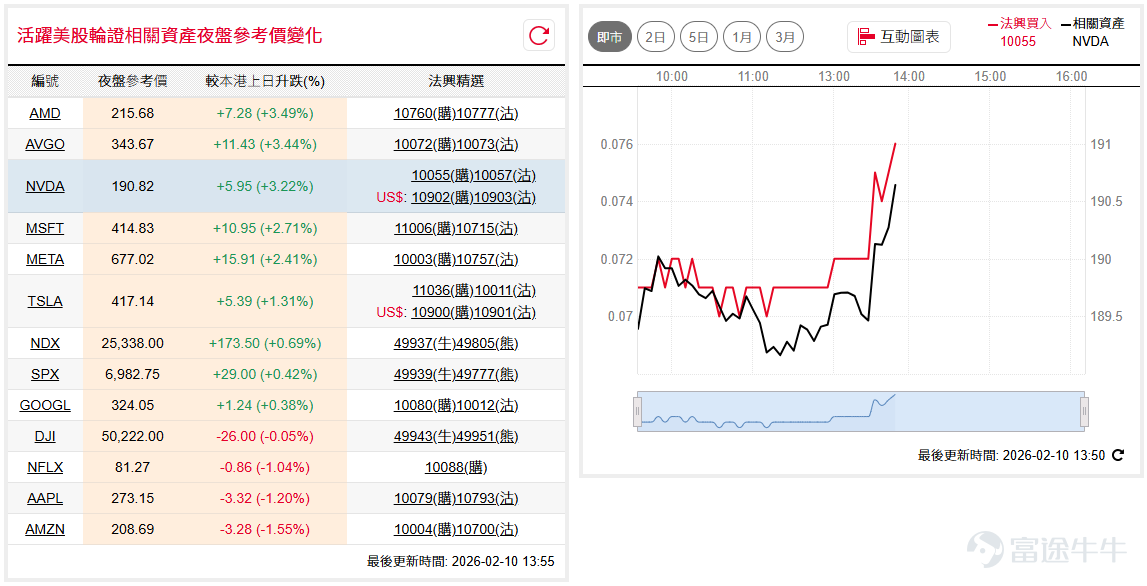Click the left handle of chart range slider
This screenshot has width=1147, height=586.
click(x=637, y=411)
